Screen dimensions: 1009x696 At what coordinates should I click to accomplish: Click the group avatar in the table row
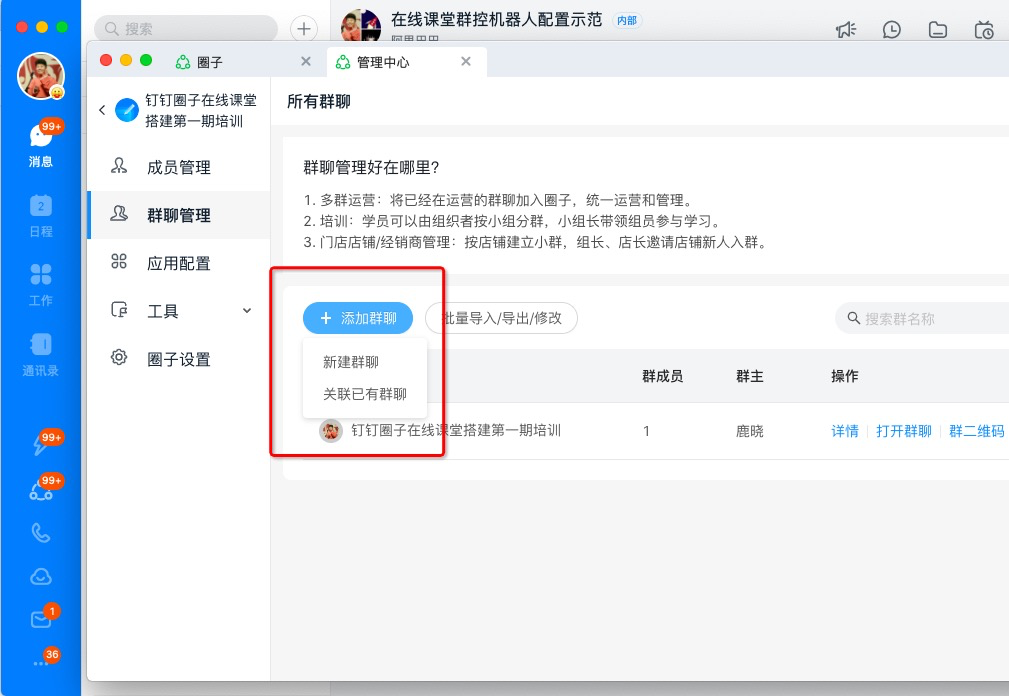coord(331,430)
